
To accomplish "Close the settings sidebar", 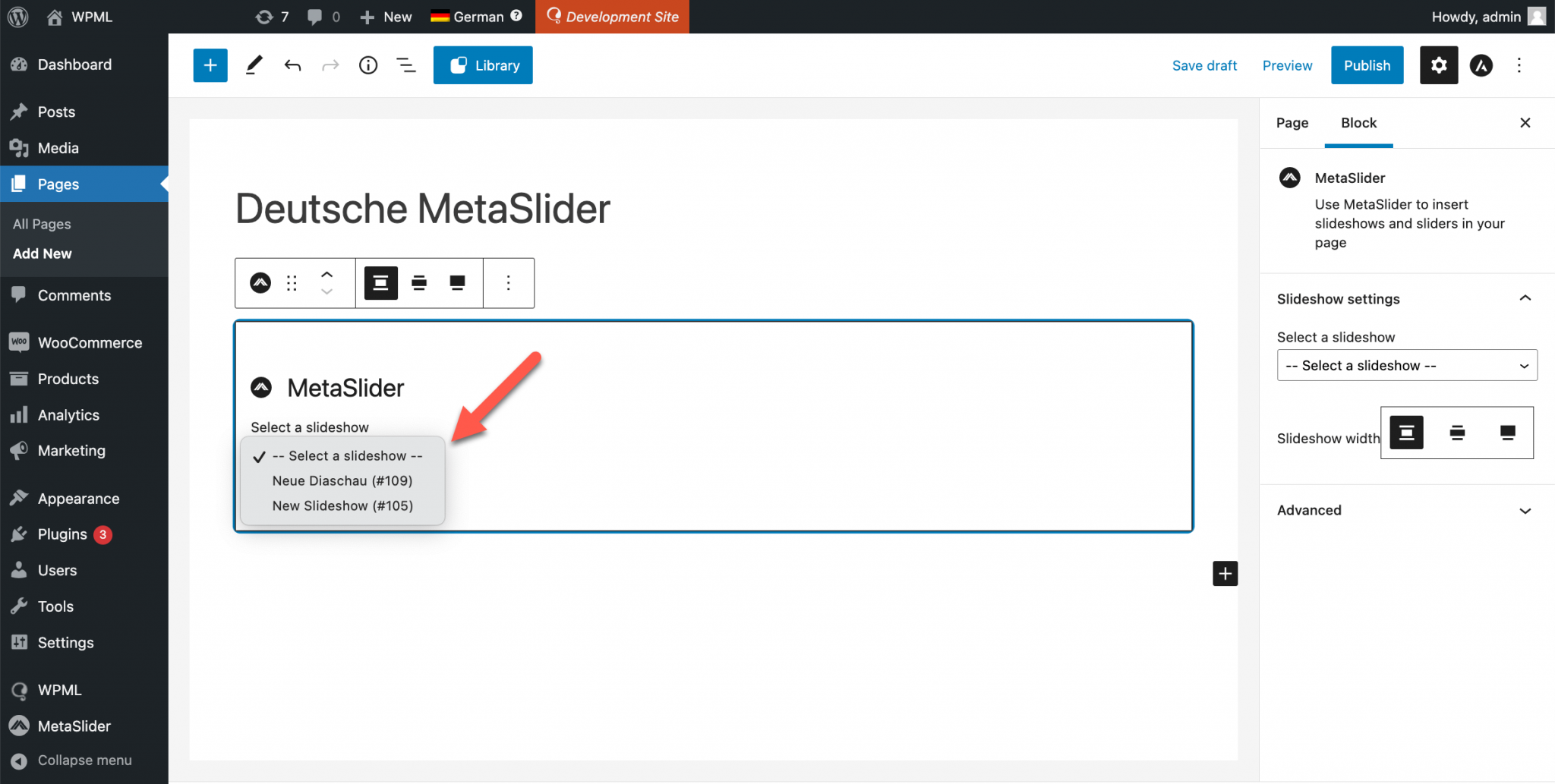I will pyautogui.click(x=1525, y=123).
